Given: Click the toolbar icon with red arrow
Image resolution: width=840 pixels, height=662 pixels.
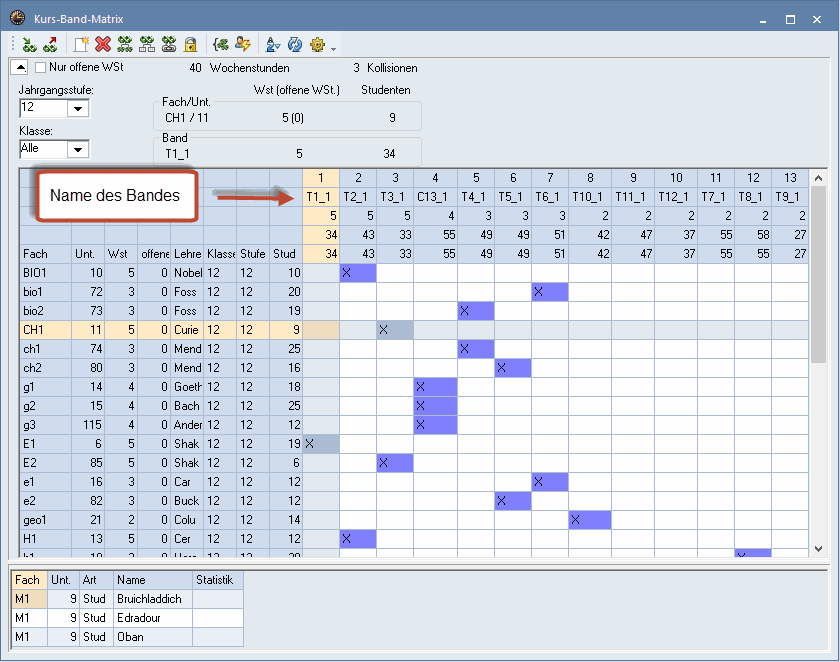Looking at the screenshot, I should click(x=49, y=44).
